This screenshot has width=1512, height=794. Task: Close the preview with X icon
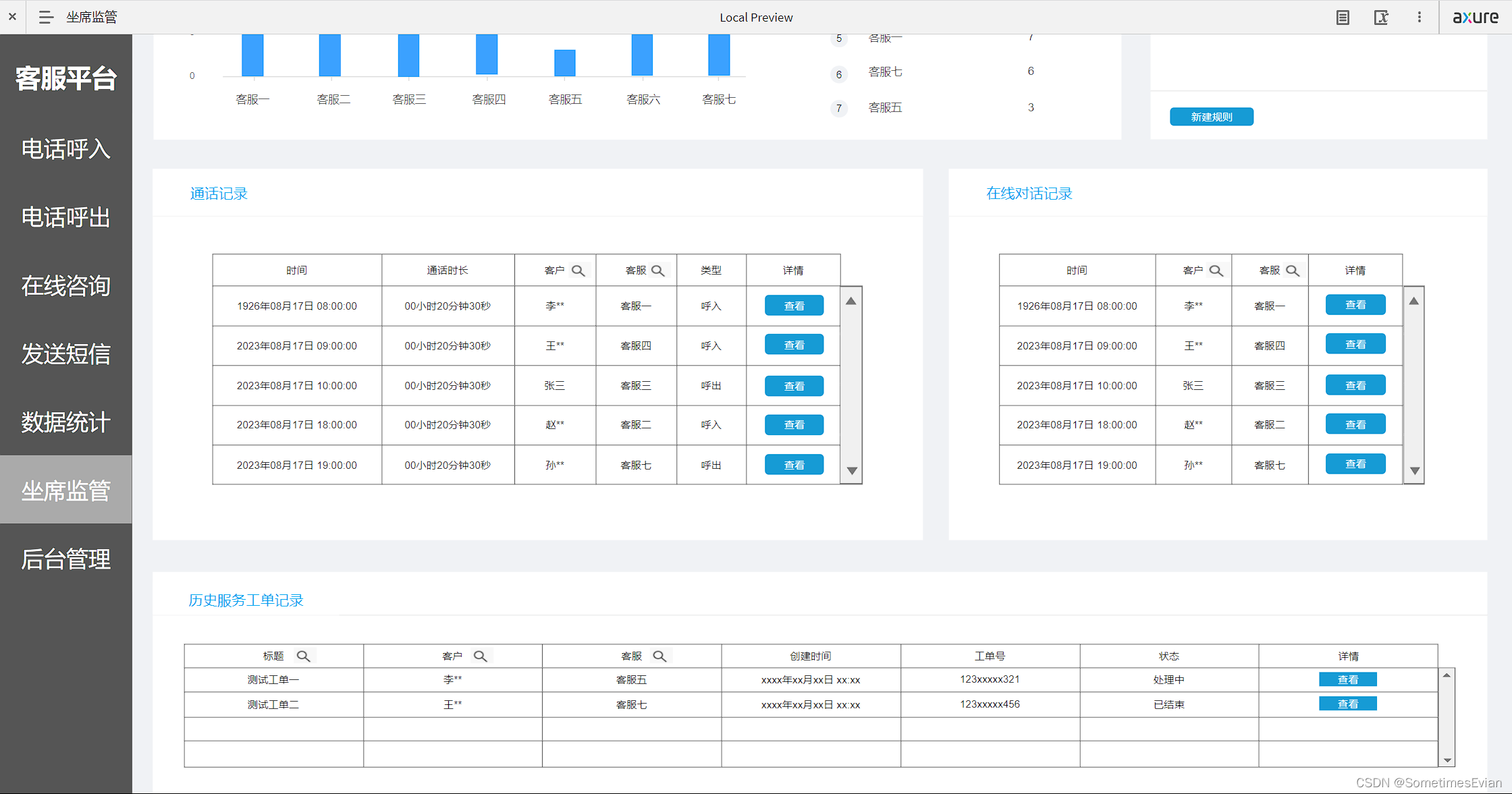[x=12, y=17]
